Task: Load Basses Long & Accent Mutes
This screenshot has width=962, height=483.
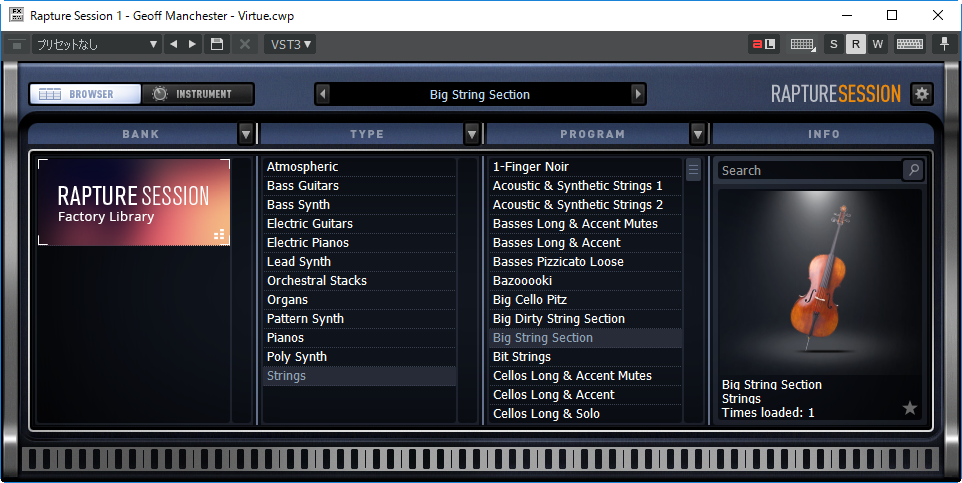Action: (586, 223)
